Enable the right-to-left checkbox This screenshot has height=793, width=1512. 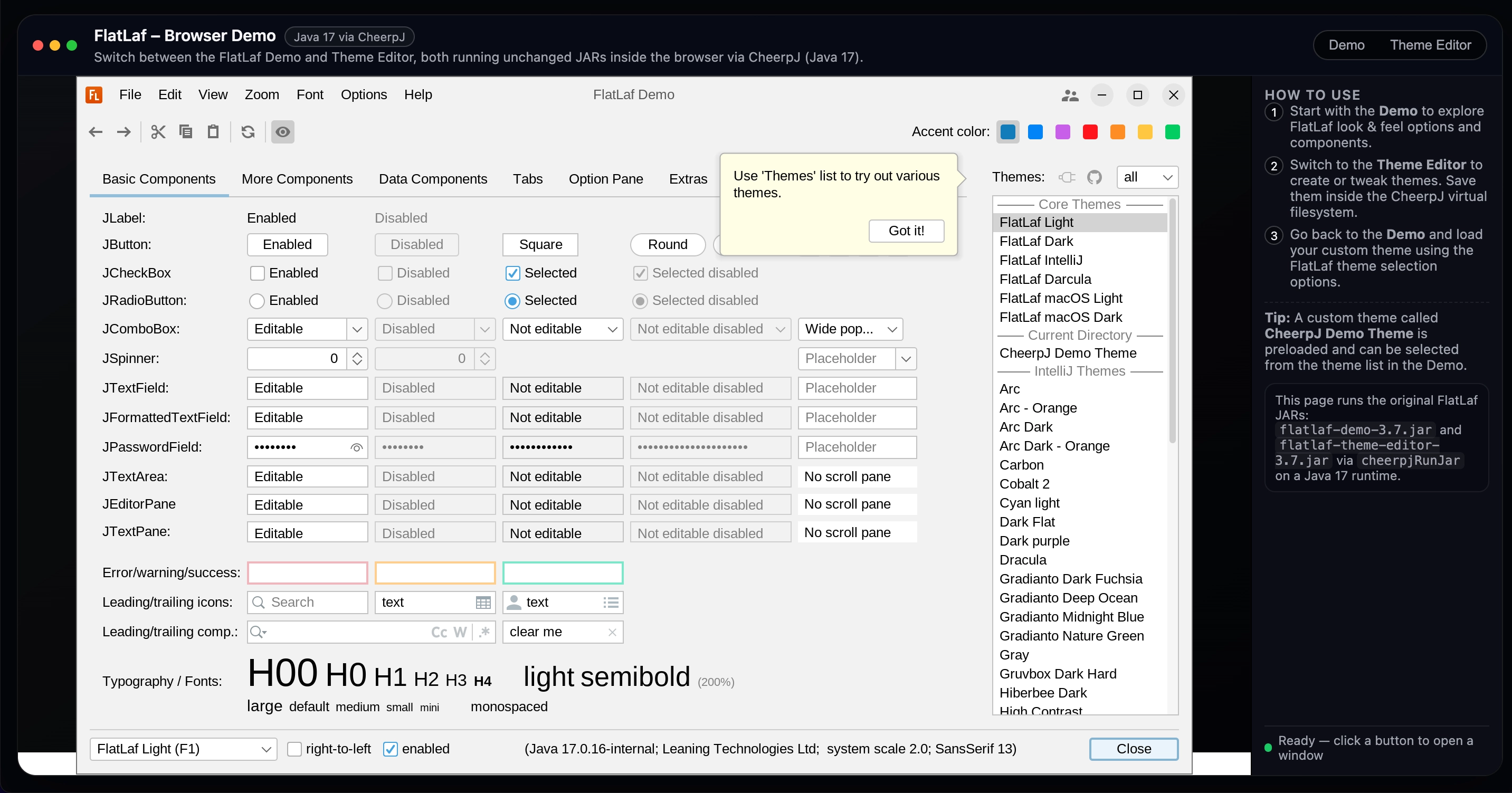tap(294, 749)
